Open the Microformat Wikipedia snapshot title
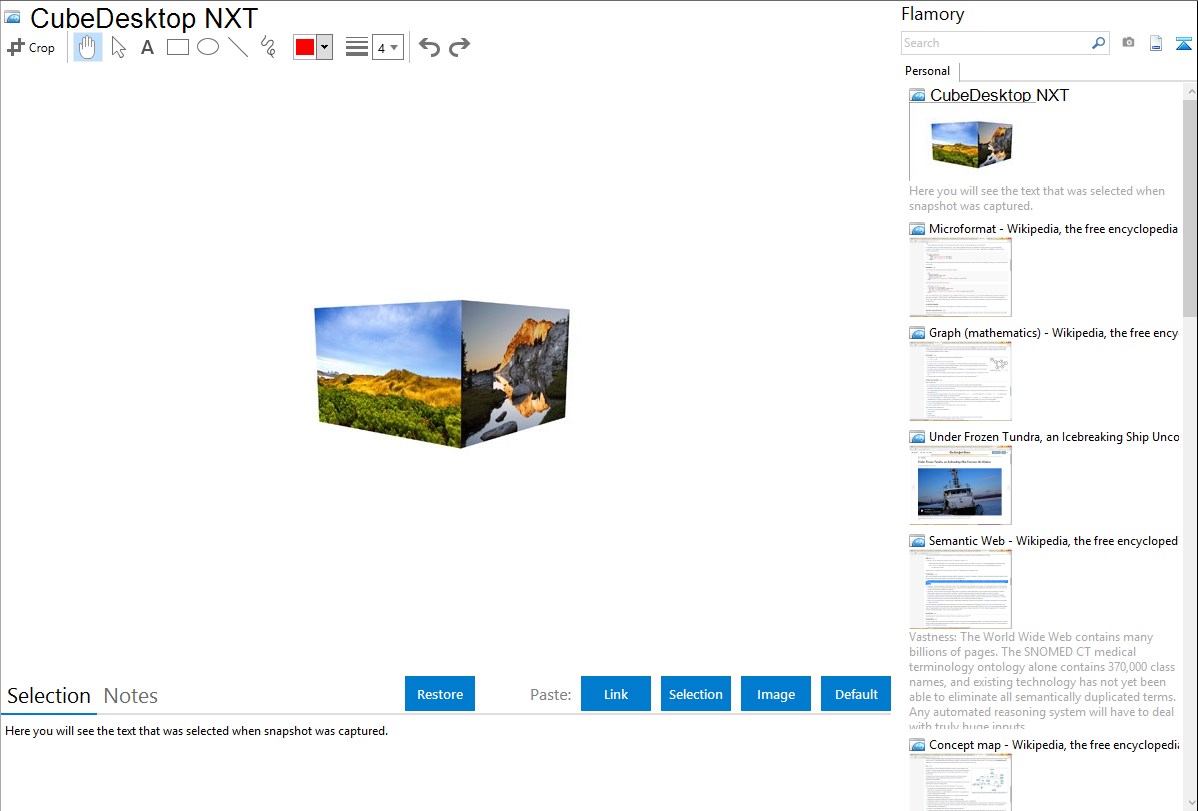The width and height of the screenshot is (1198, 811). [x=1053, y=229]
